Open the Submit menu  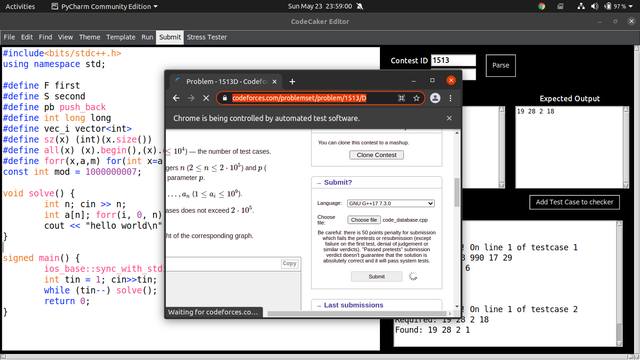(170, 37)
